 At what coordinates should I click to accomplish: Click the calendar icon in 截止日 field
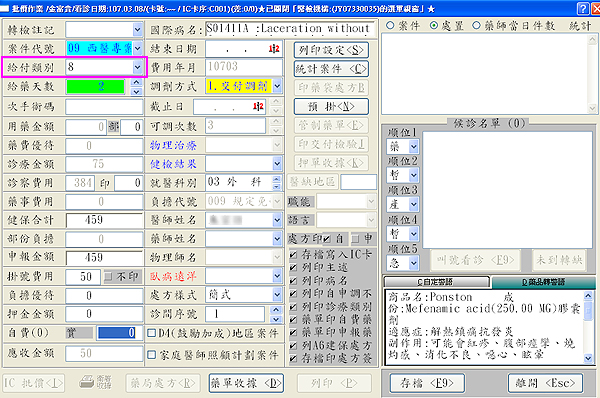[259, 106]
